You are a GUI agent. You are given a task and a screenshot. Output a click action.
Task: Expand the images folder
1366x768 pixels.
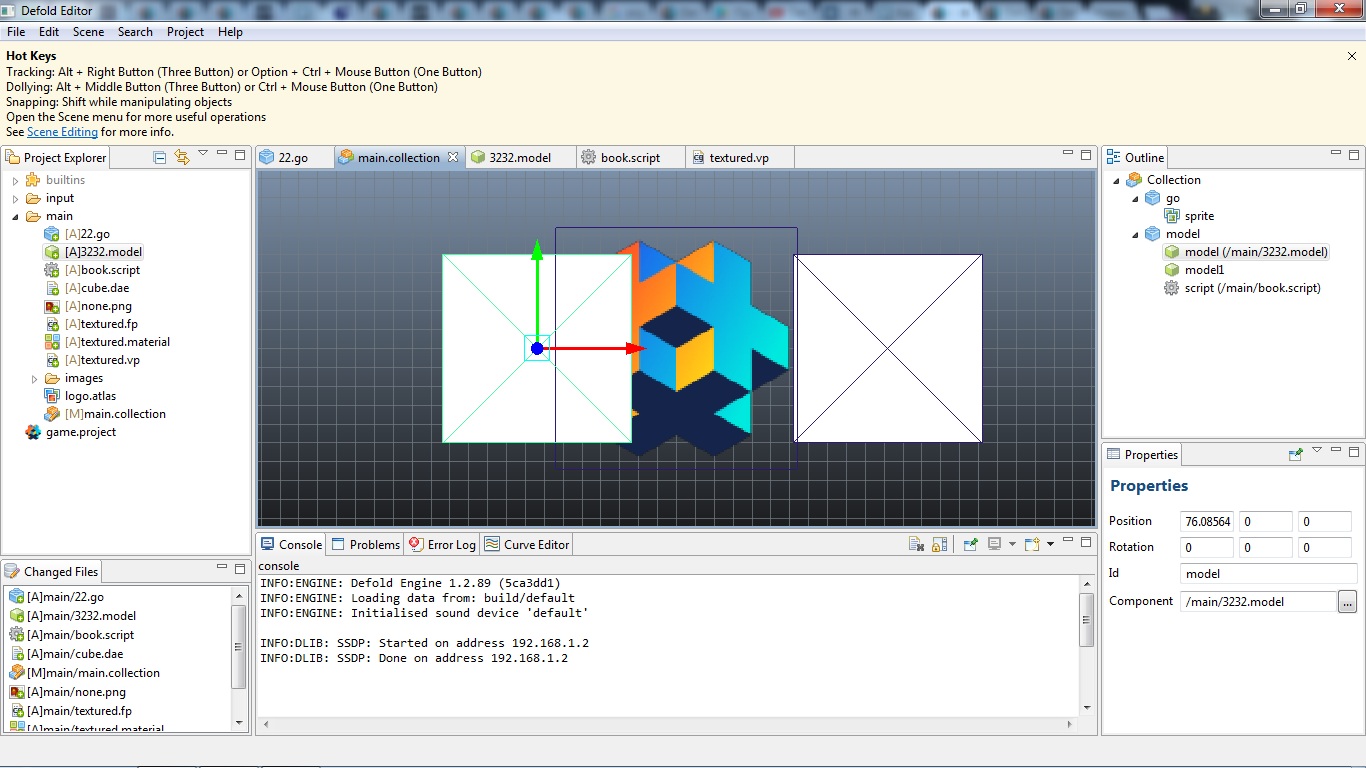tap(34, 379)
